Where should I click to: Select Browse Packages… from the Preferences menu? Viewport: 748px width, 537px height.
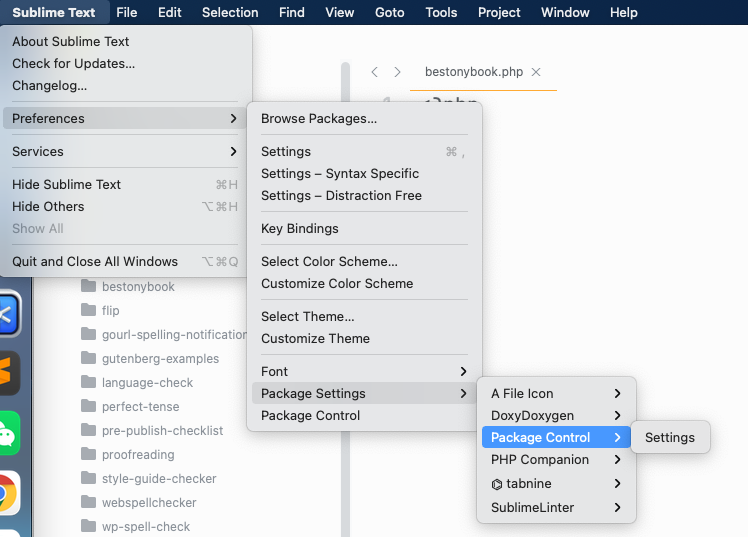pos(319,119)
